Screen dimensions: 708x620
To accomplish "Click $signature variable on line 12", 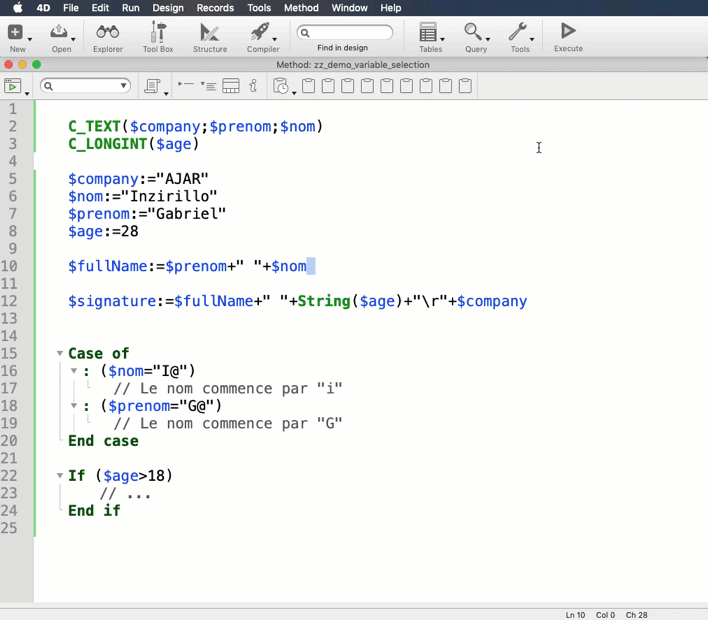I will 112,301.
